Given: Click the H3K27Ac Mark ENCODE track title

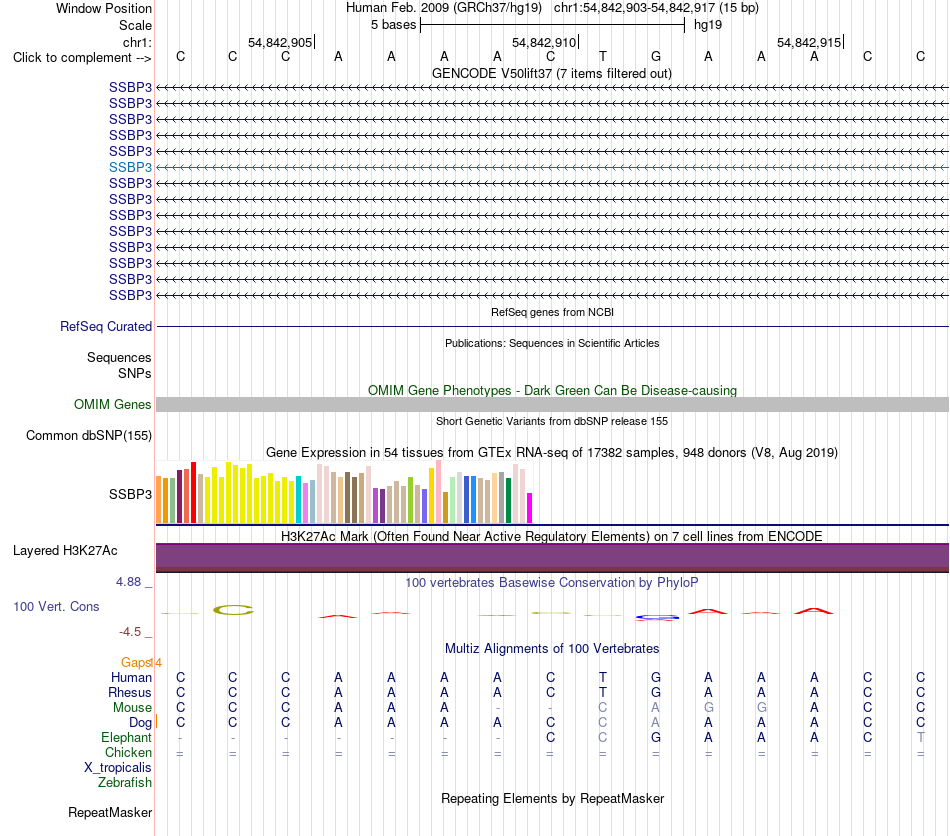Looking at the screenshot, I should [552, 536].
